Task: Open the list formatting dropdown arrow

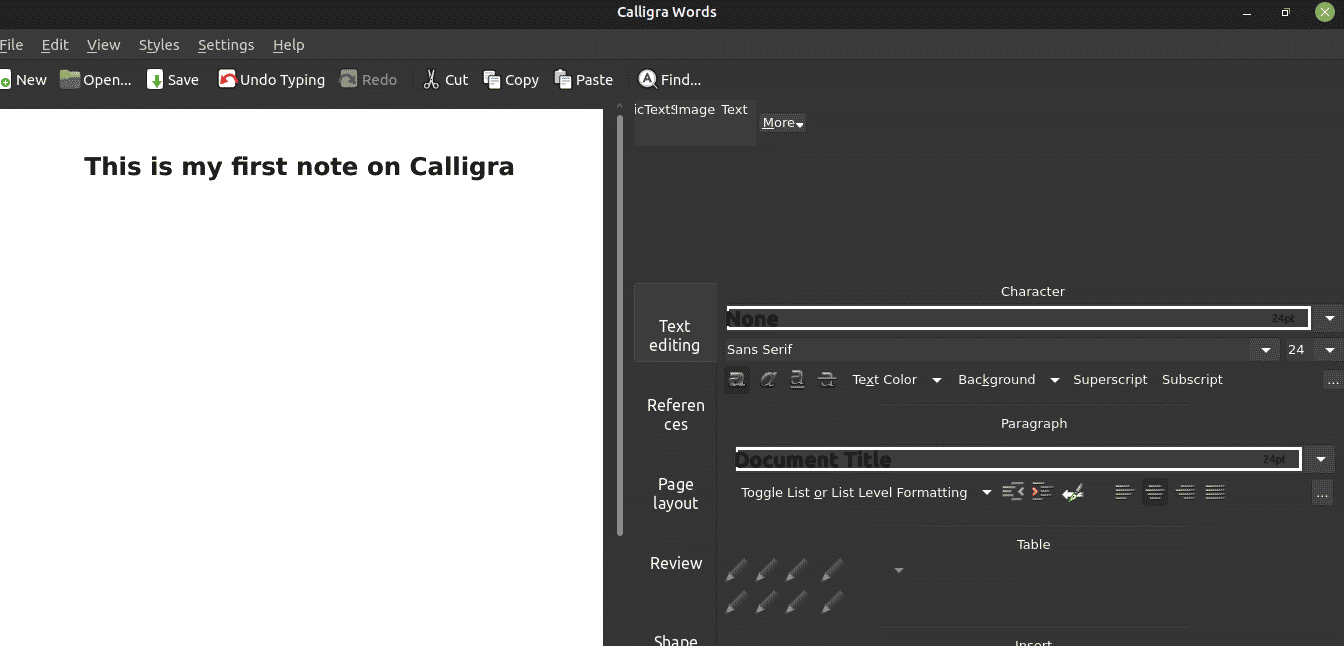Action: pyautogui.click(x=987, y=492)
